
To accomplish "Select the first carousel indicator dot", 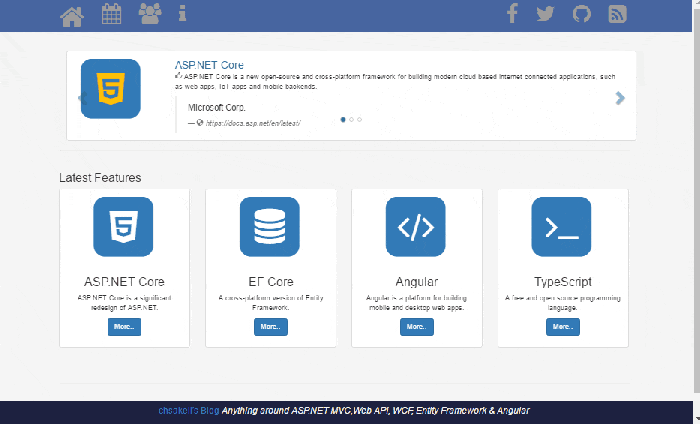I will pos(343,120).
